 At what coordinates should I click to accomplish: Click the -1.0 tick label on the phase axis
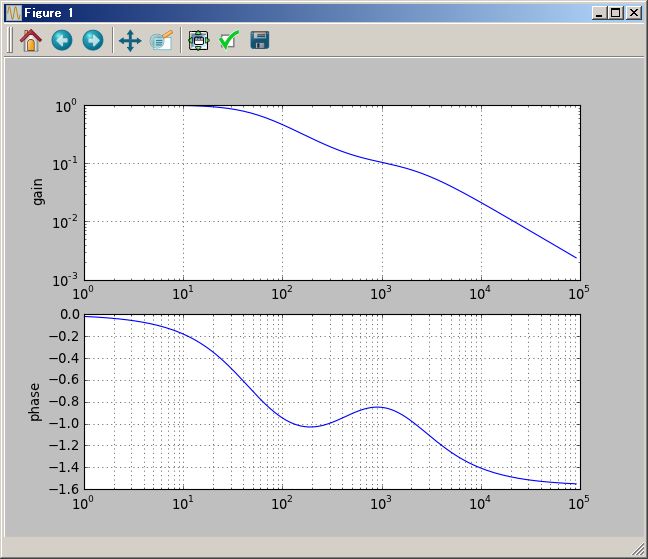click(x=64, y=423)
